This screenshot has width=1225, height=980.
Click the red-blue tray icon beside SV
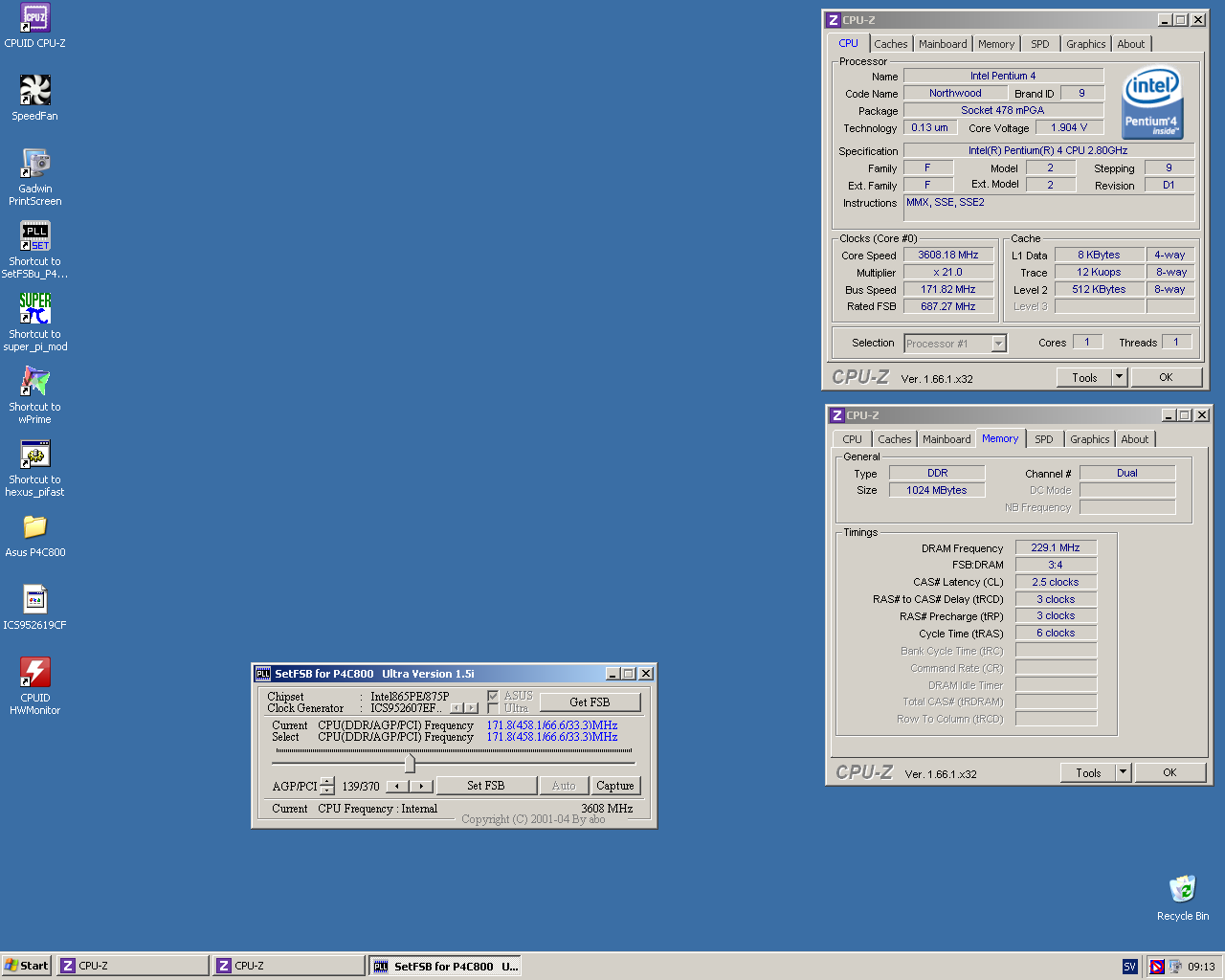click(x=1156, y=967)
